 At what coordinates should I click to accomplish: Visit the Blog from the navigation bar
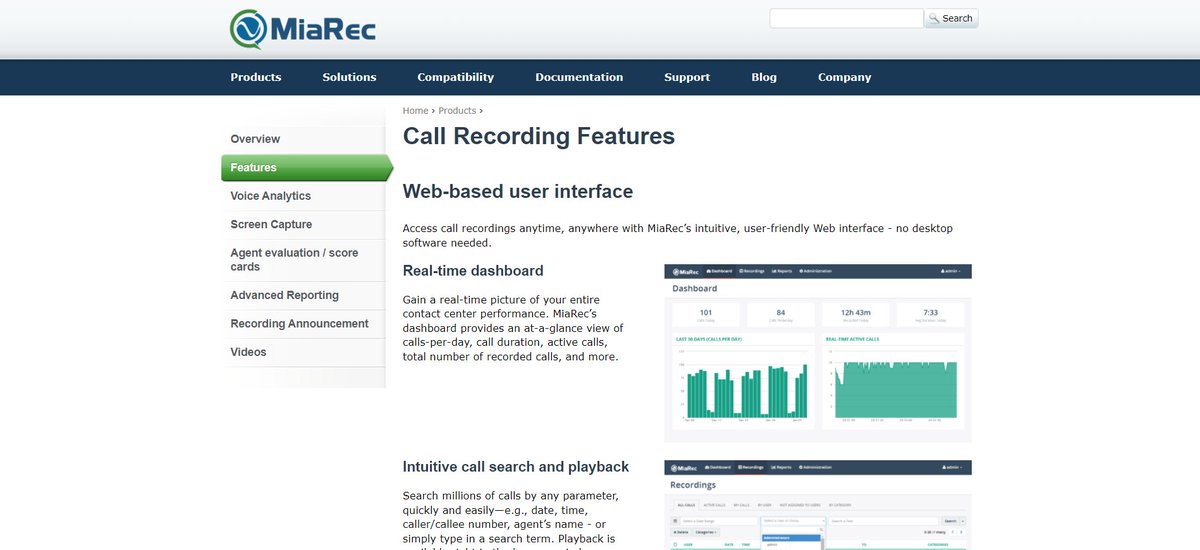[x=764, y=77]
